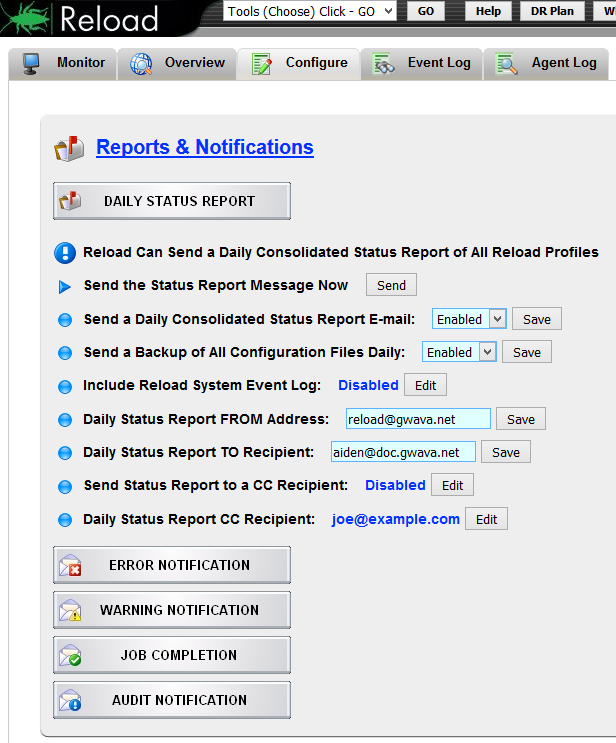This screenshot has height=743, width=616.
Task: Click the warning envelope icon for Warning Notification
Action: 70,610
